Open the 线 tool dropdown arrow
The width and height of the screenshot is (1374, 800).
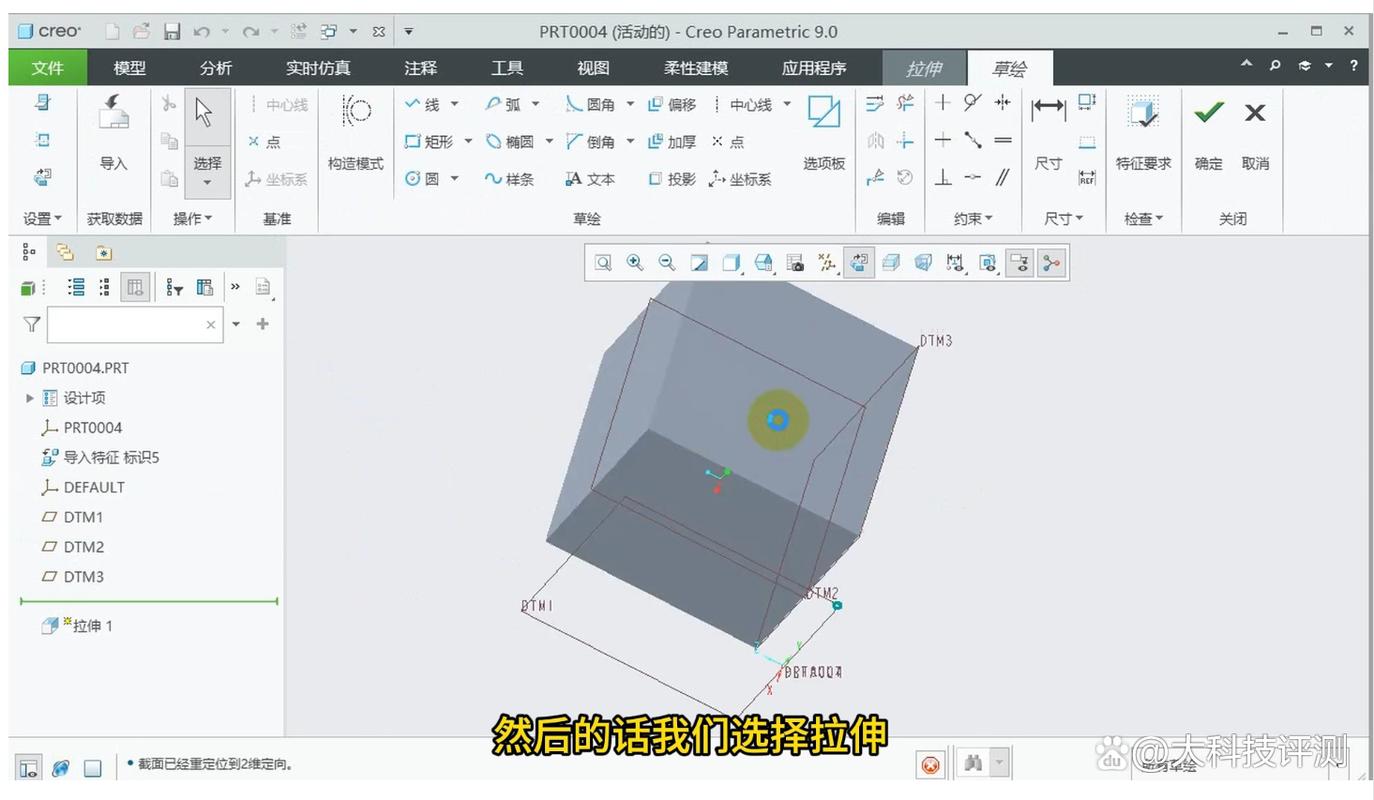click(x=455, y=104)
